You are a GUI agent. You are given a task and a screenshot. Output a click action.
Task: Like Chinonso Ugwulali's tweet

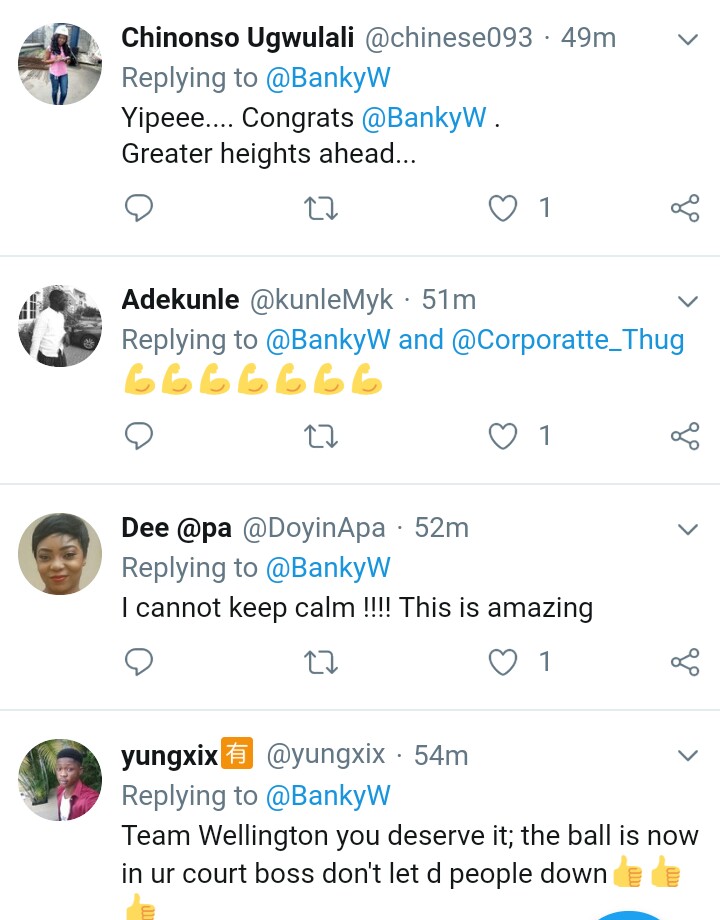[503, 208]
